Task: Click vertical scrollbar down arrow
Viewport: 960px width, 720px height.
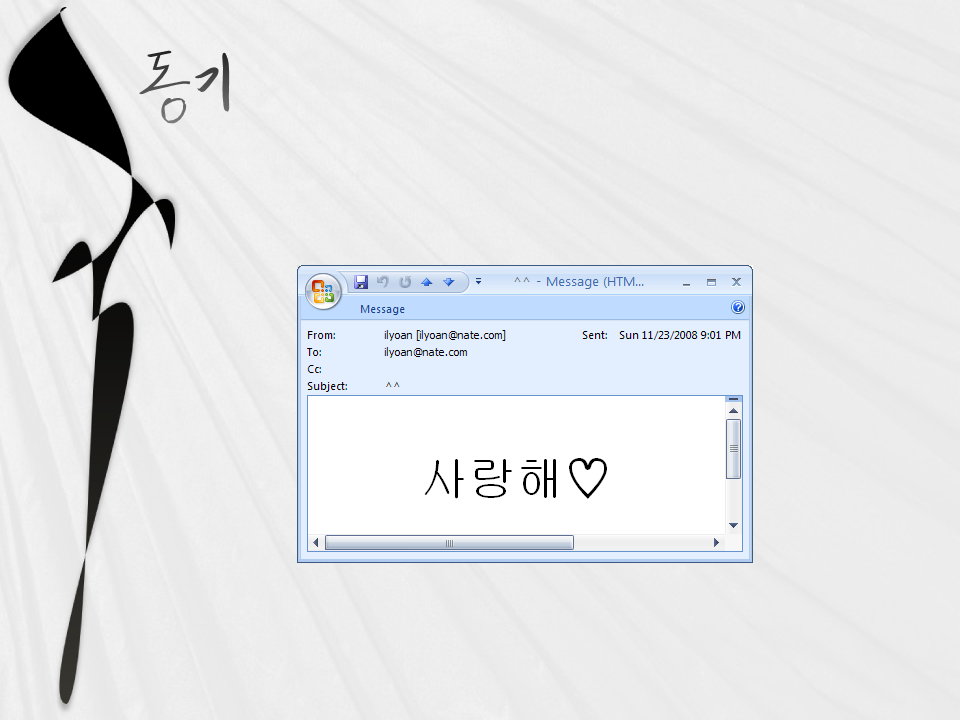Action: click(x=733, y=526)
